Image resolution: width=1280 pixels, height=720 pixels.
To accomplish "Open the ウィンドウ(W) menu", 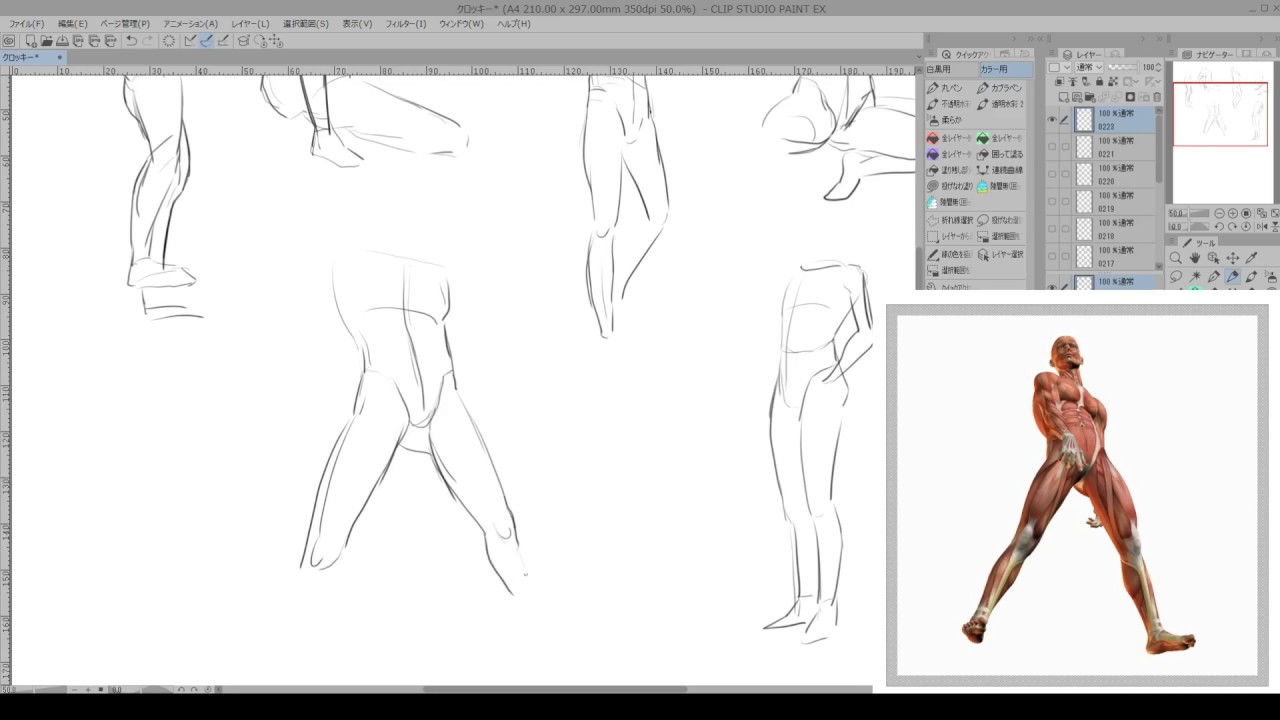I will pos(461,24).
